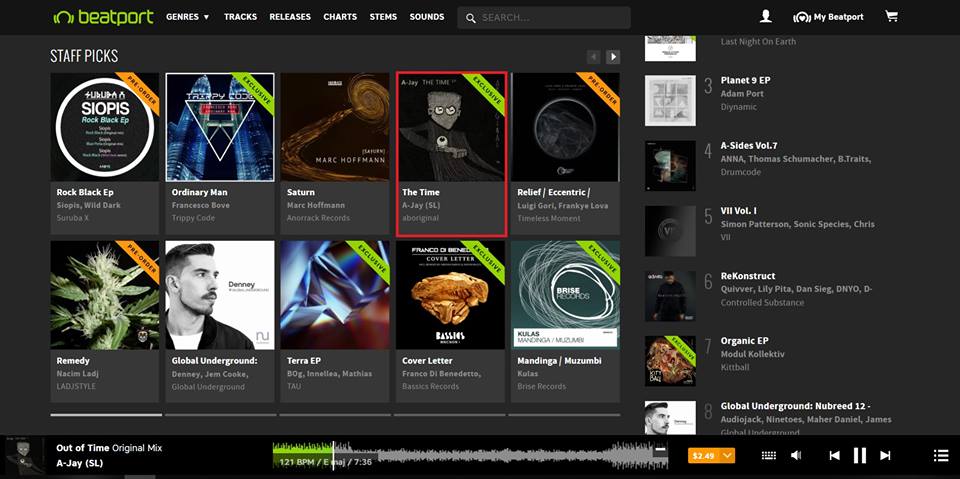Open the Releases section
The width and height of the screenshot is (960, 479).
click(290, 17)
